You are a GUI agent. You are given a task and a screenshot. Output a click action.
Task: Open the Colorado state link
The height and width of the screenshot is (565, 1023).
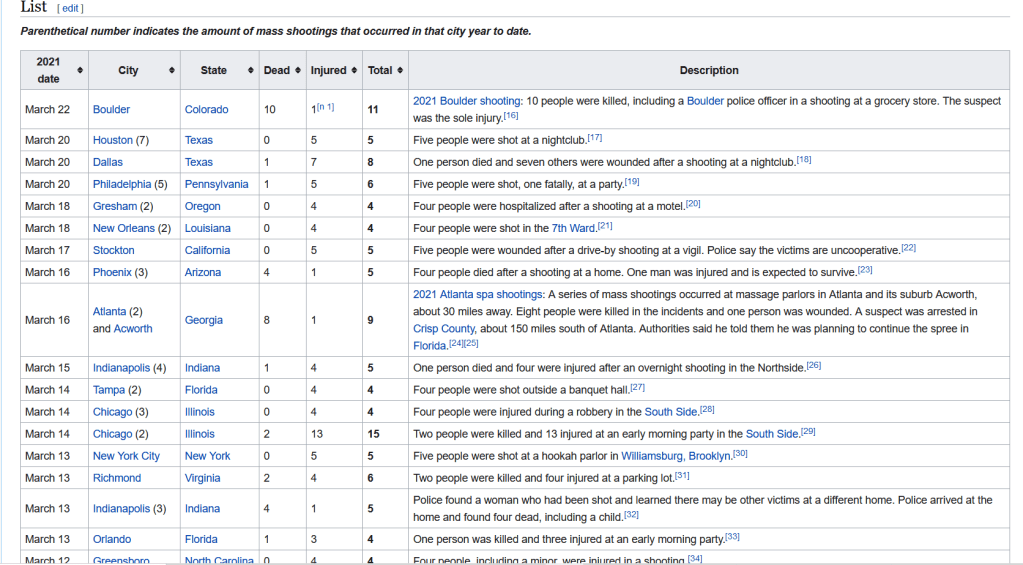point(206,110)
